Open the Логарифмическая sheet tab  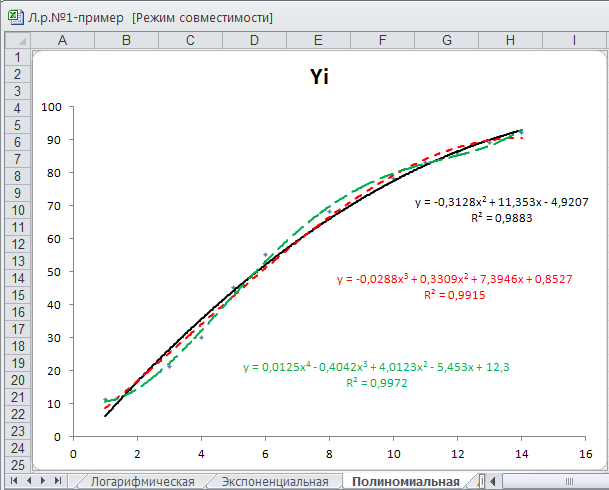coord(142,481)
